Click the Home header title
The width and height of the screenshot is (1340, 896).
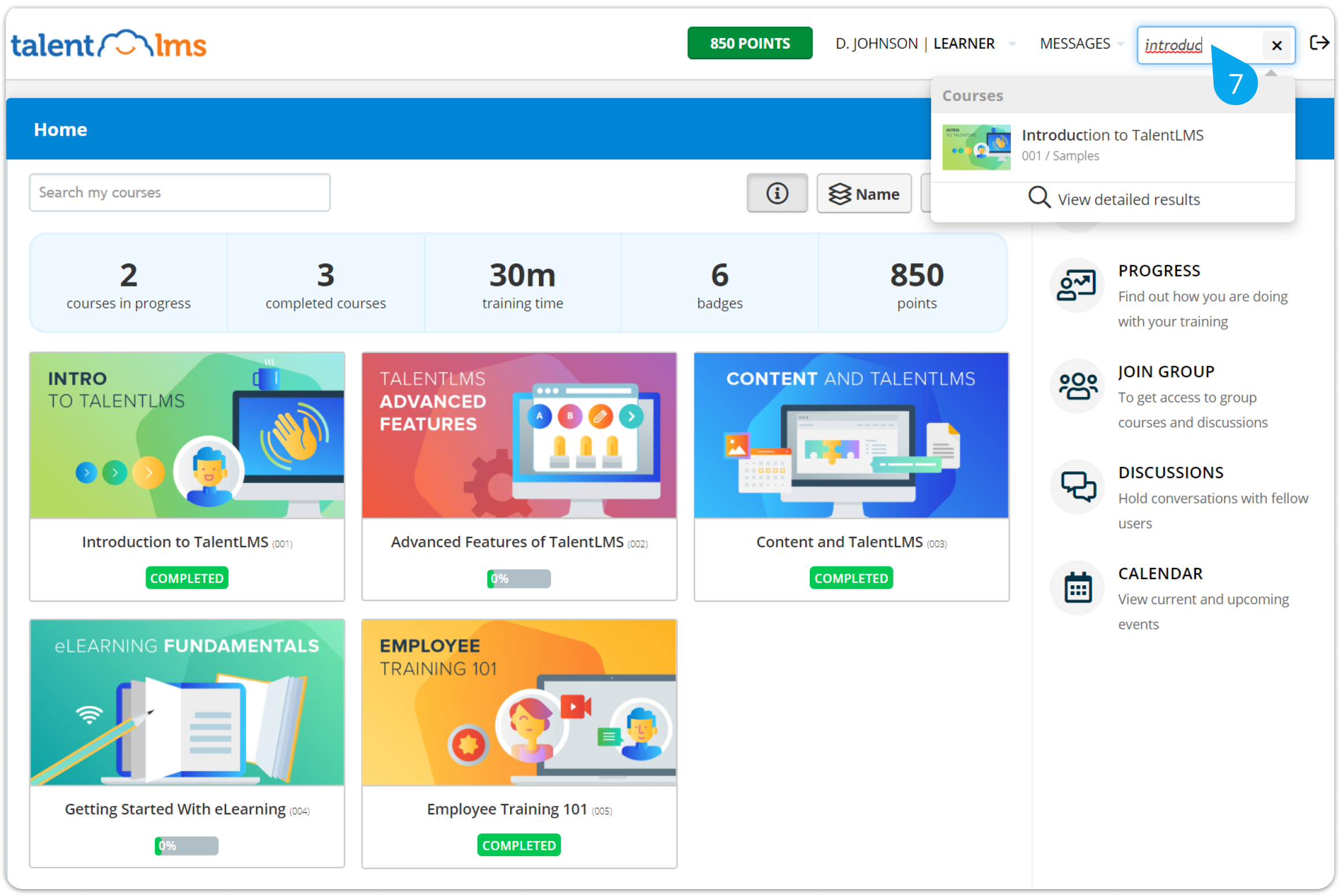point(61,129)
